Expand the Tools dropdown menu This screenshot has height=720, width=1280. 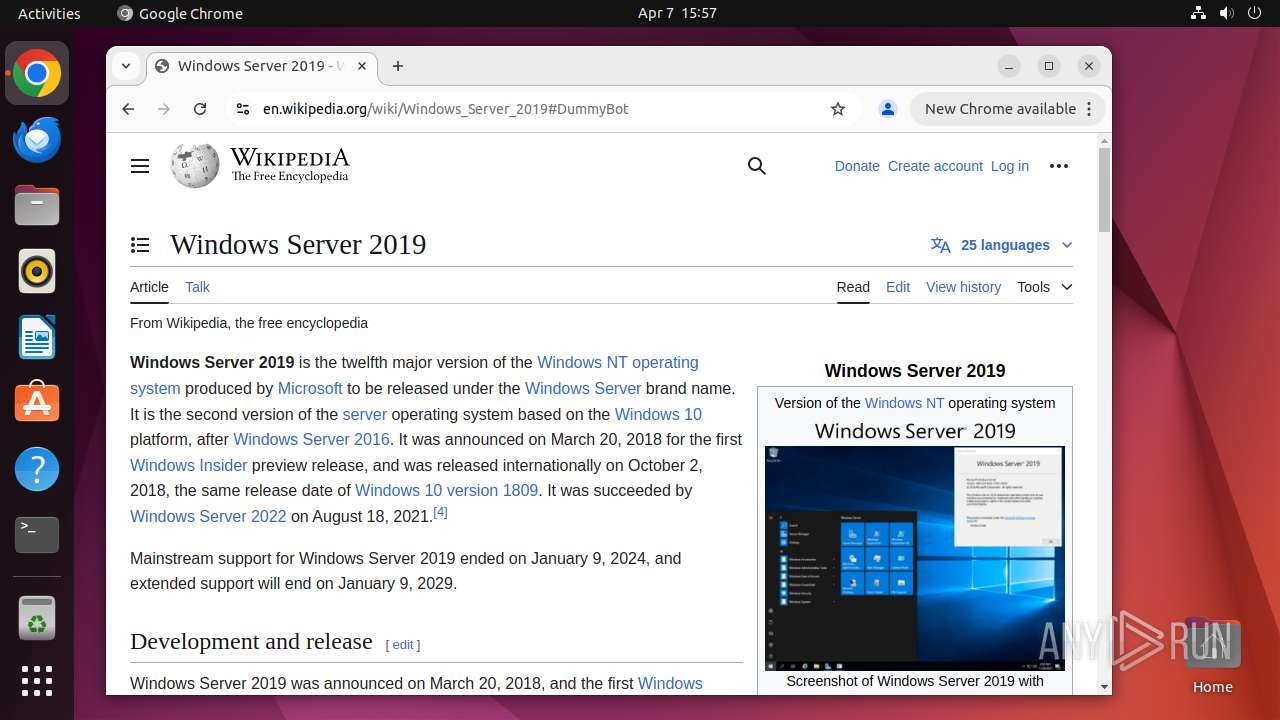click(1045, 287)
